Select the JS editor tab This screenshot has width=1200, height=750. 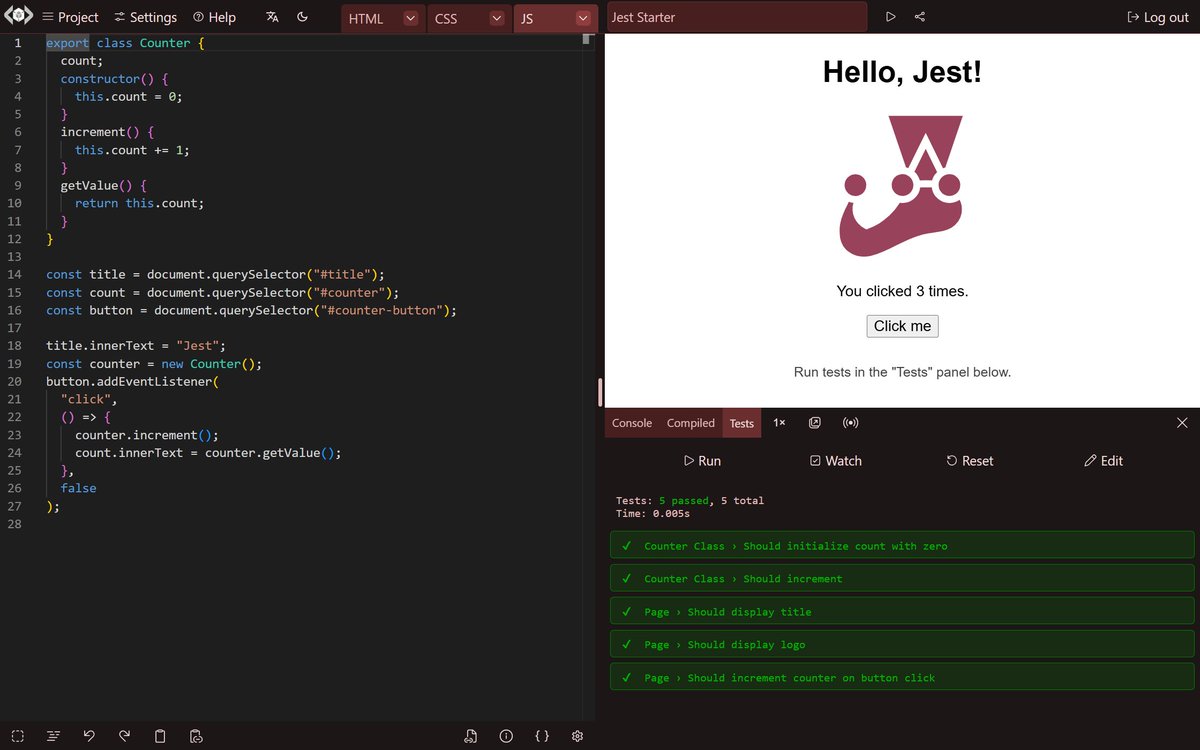tap(527, 18)
